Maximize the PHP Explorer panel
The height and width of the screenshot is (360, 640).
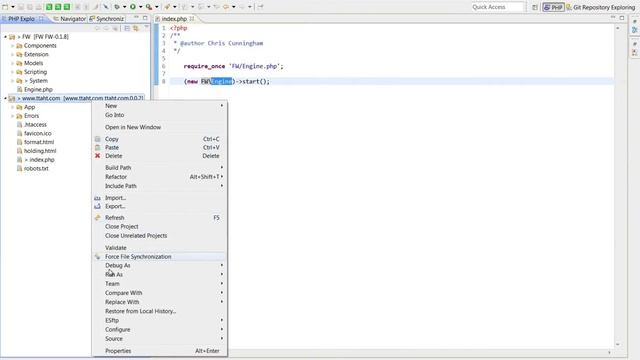click(145, 18)
